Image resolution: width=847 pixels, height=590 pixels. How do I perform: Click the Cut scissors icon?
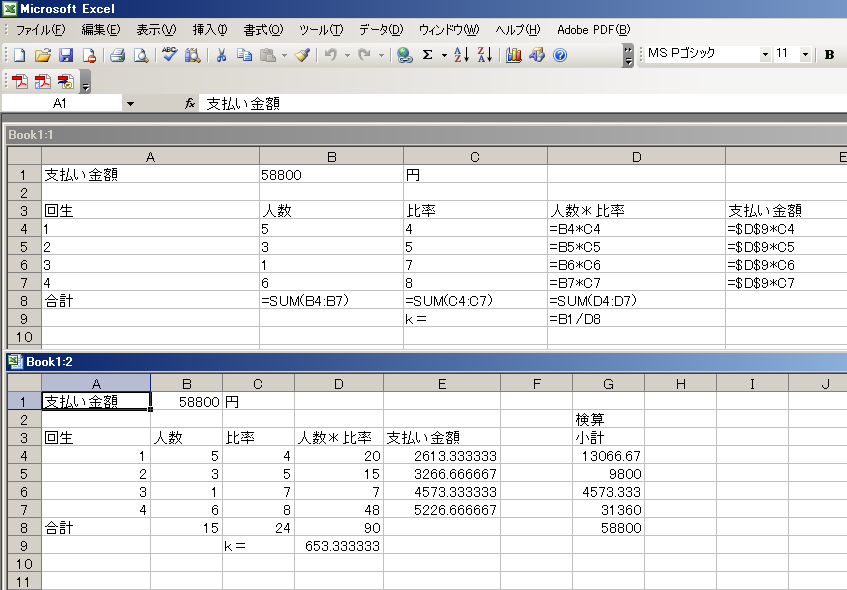pos(222,55)
